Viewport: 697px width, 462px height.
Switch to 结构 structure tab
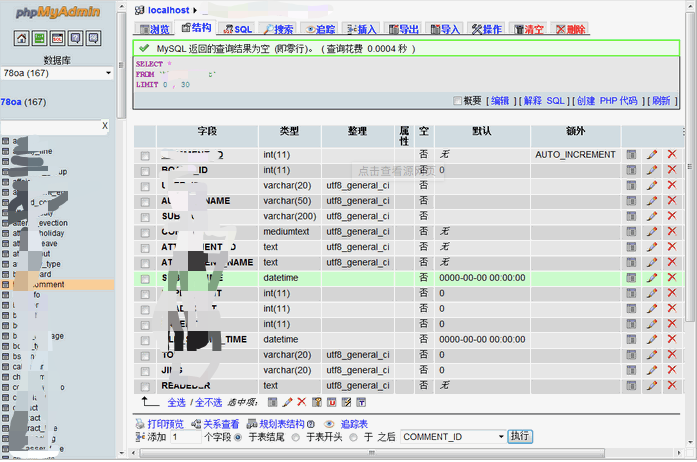click(x=196, y=28)
